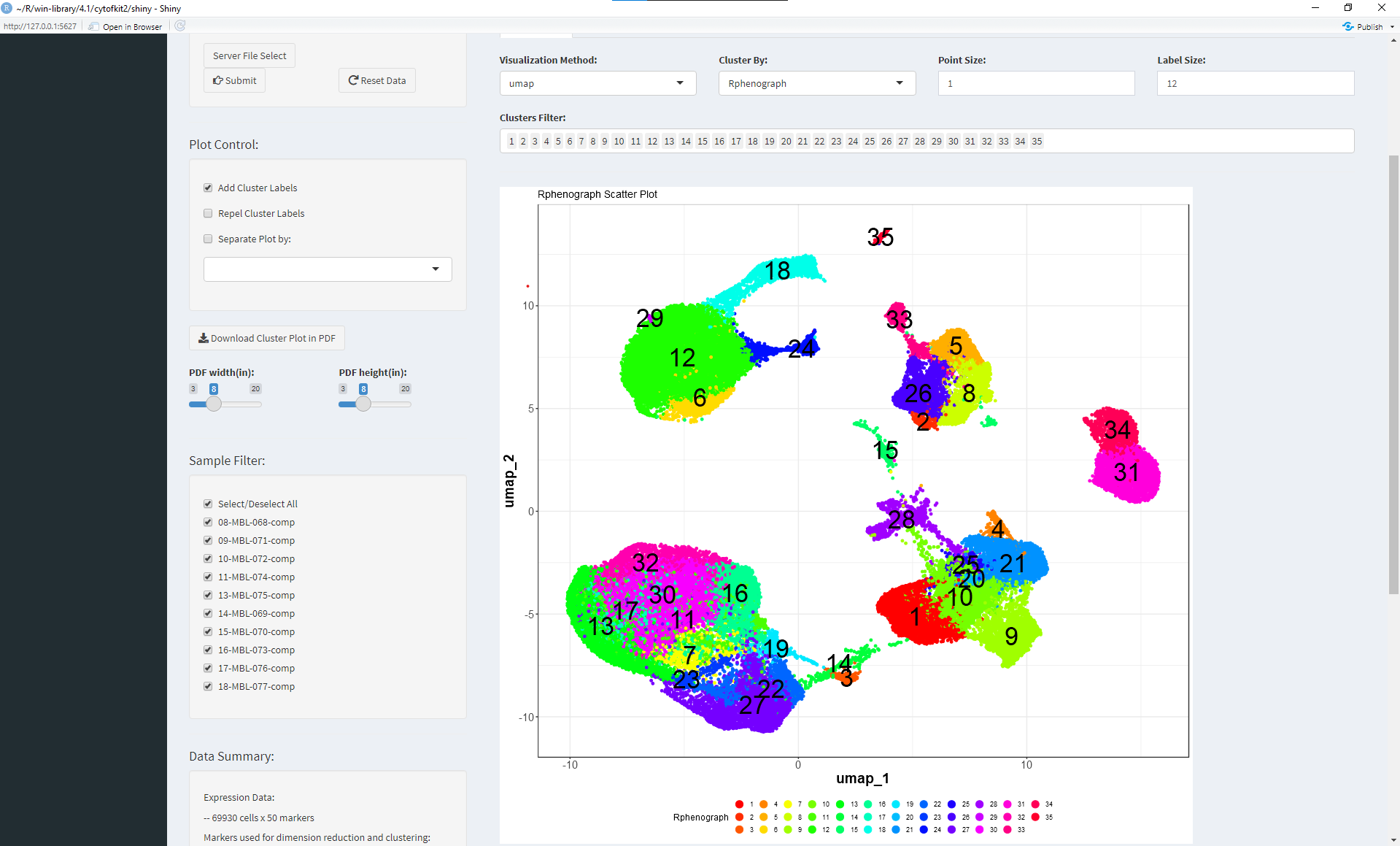Viewport: 1400px width, 846px height.
Task: Select cluster 1 tag in Clusters Filter
Action: 511,142
